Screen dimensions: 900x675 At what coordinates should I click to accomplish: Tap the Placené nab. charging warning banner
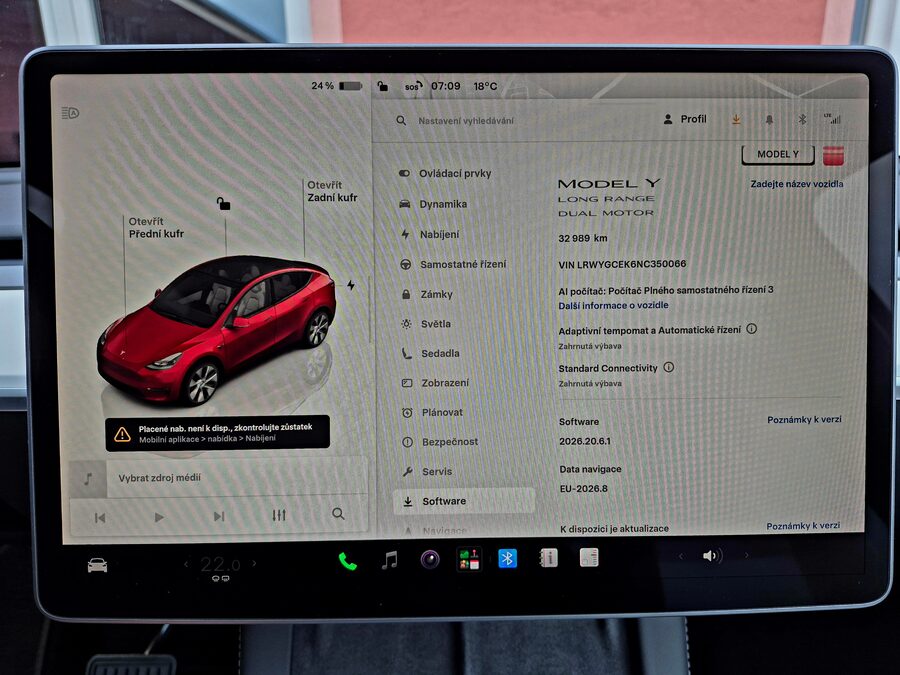click(x=218, y=433)
